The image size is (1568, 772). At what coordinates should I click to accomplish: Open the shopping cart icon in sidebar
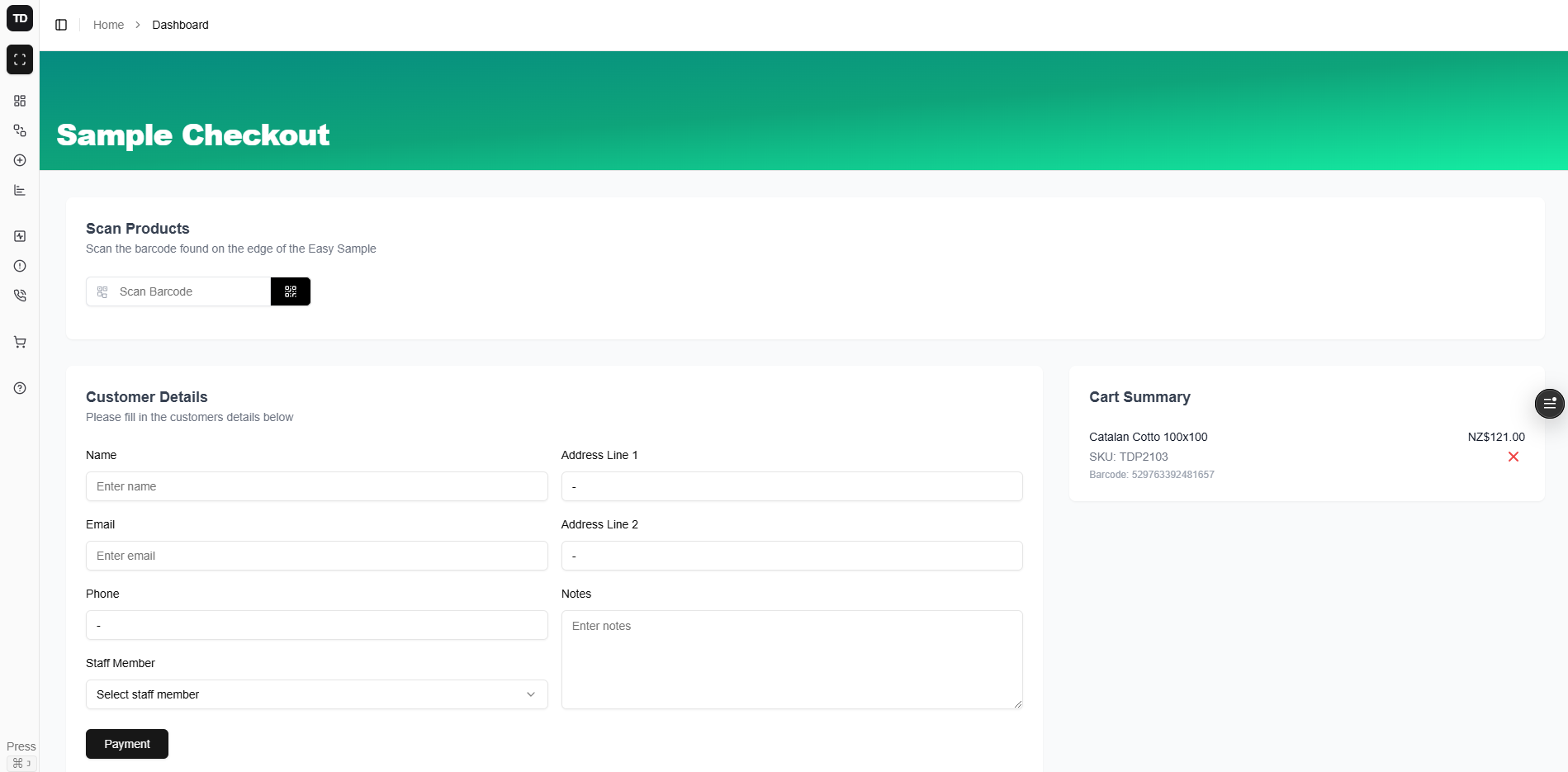pyautogui.click(x=20, y=342)
